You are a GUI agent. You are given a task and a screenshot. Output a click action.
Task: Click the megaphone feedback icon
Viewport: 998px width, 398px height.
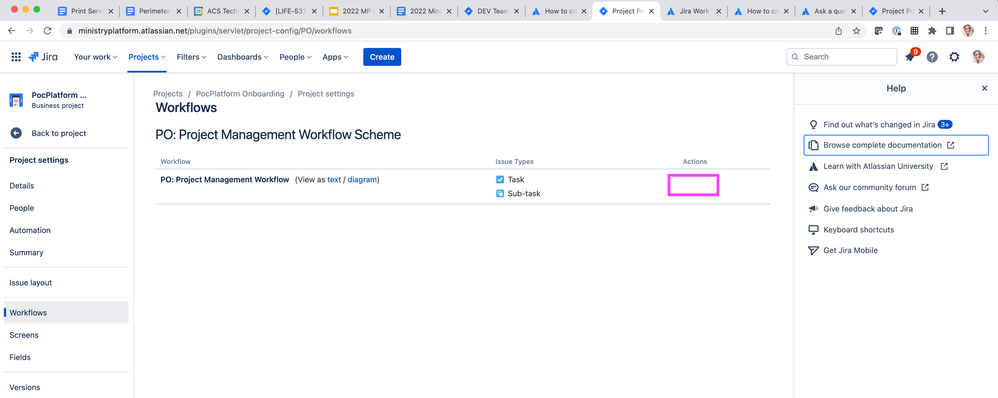tap(813, 209)
